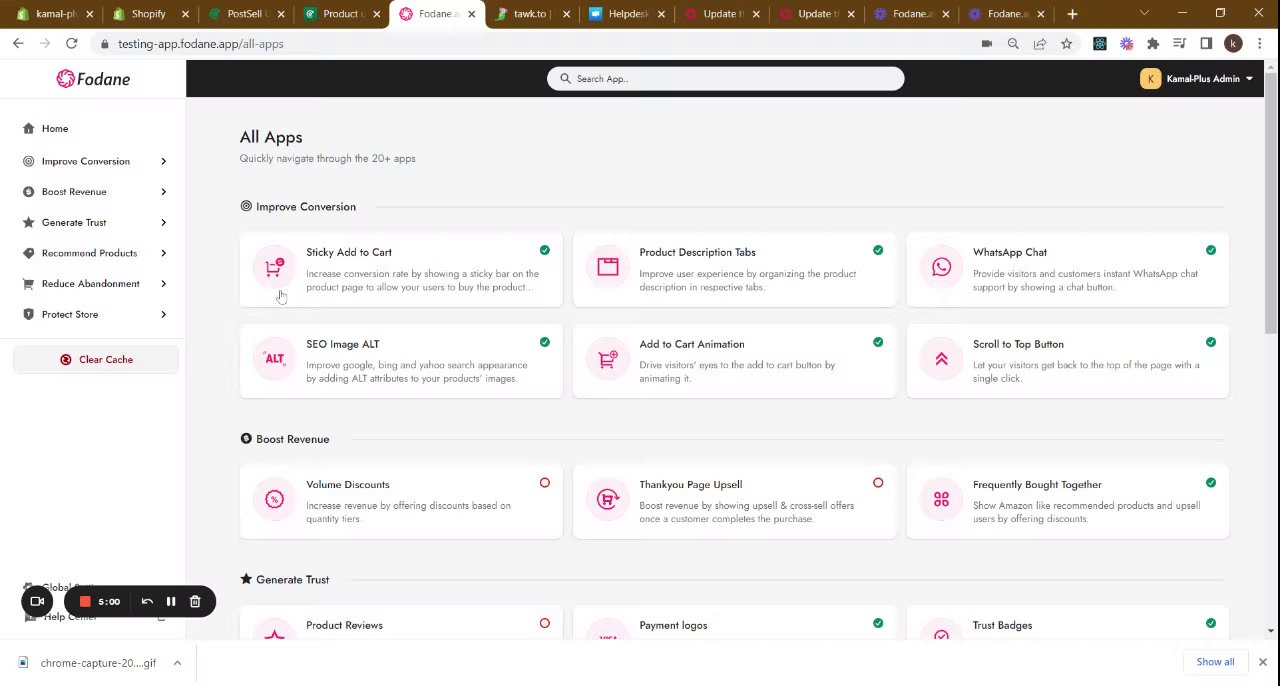The height and width of the screenshot is (686, 1280).
Task: Click Show all downloads link
Action: pos(1215,662)
